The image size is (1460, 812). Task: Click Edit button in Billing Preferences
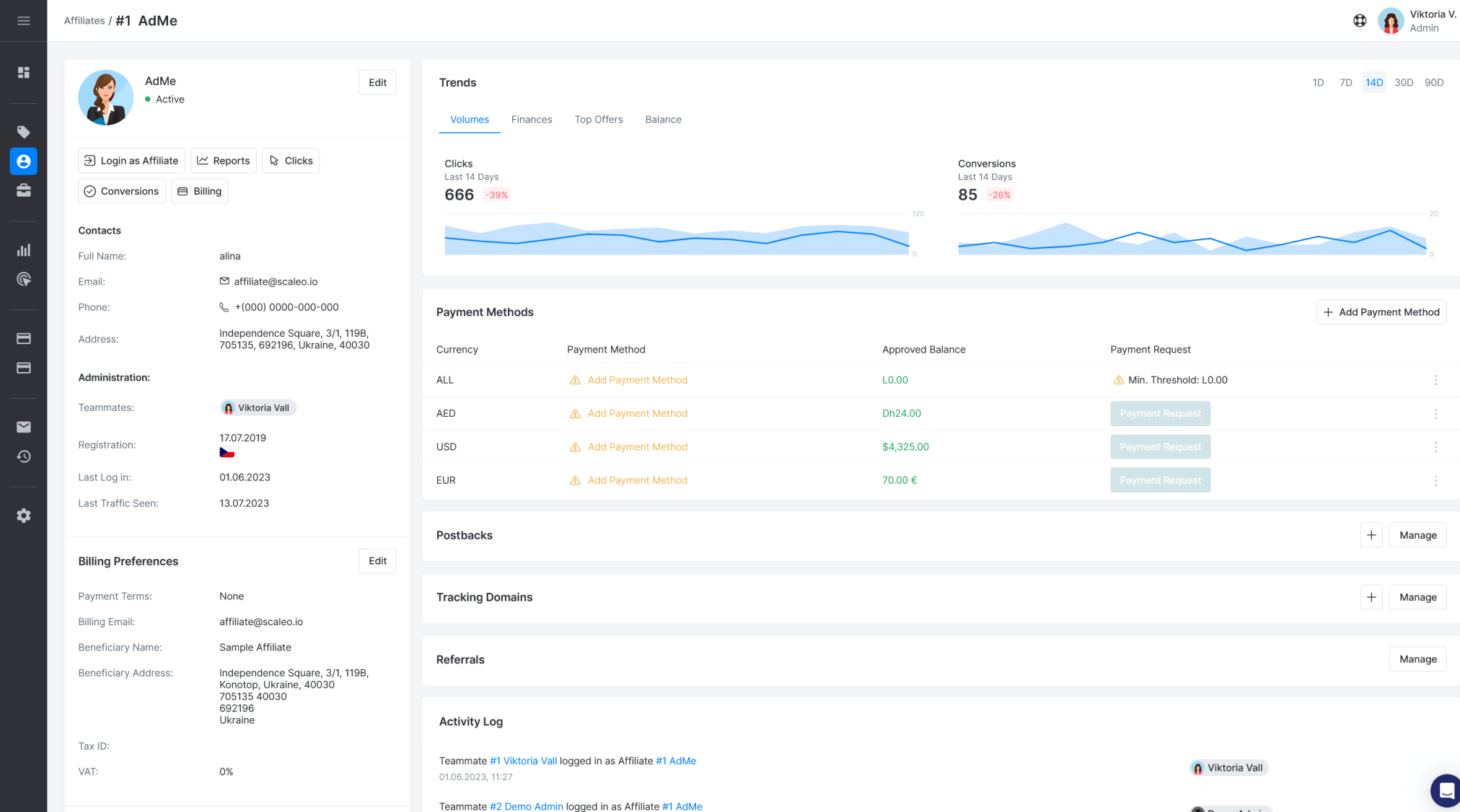pos(378,561)
